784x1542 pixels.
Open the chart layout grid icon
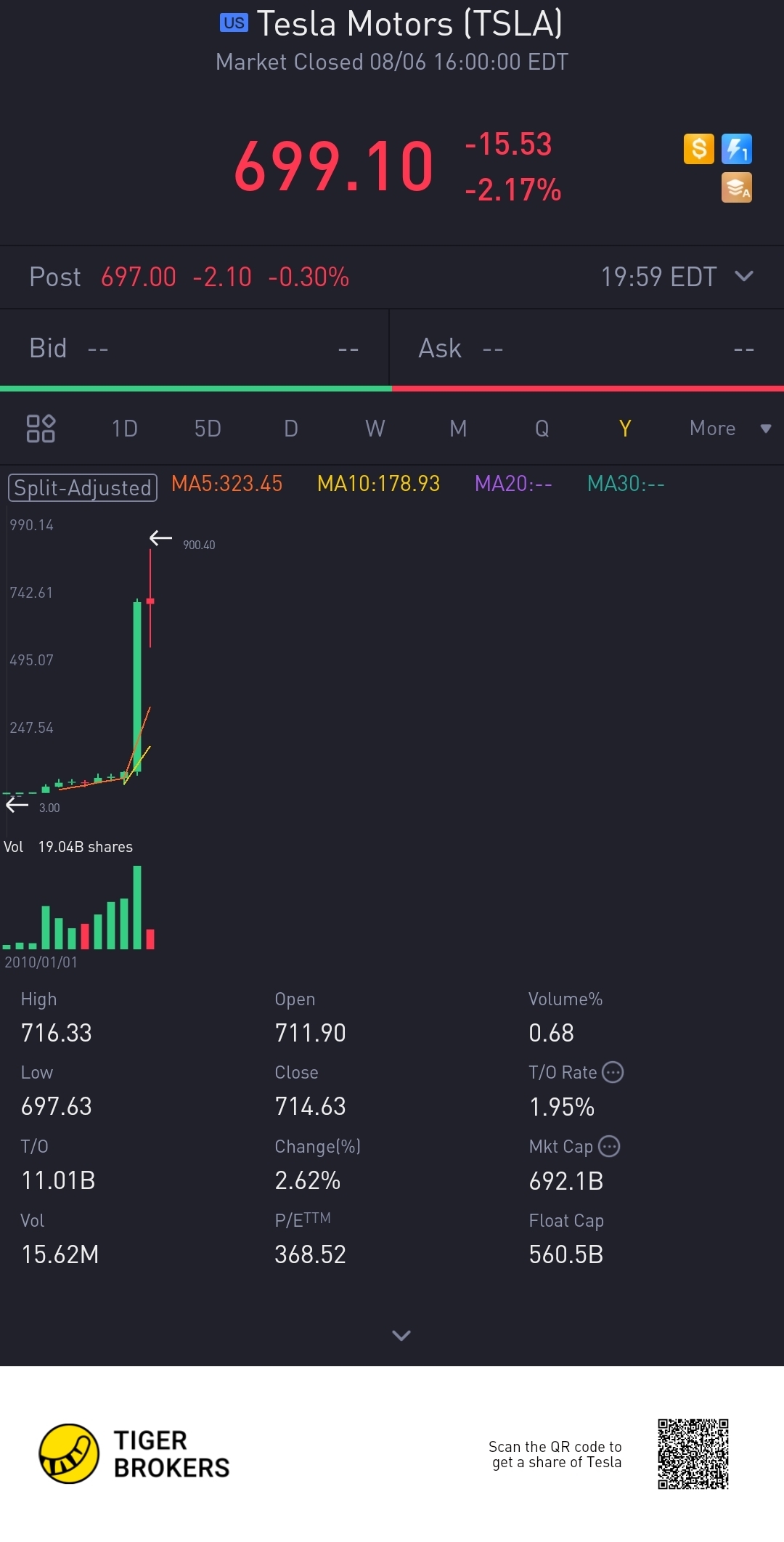pyautogui.click(x=41, y=429)
